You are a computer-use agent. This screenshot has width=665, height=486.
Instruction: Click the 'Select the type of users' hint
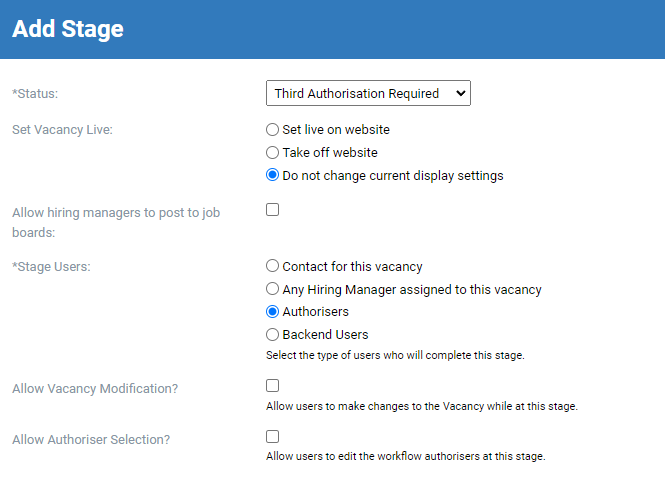click(395, 355)
